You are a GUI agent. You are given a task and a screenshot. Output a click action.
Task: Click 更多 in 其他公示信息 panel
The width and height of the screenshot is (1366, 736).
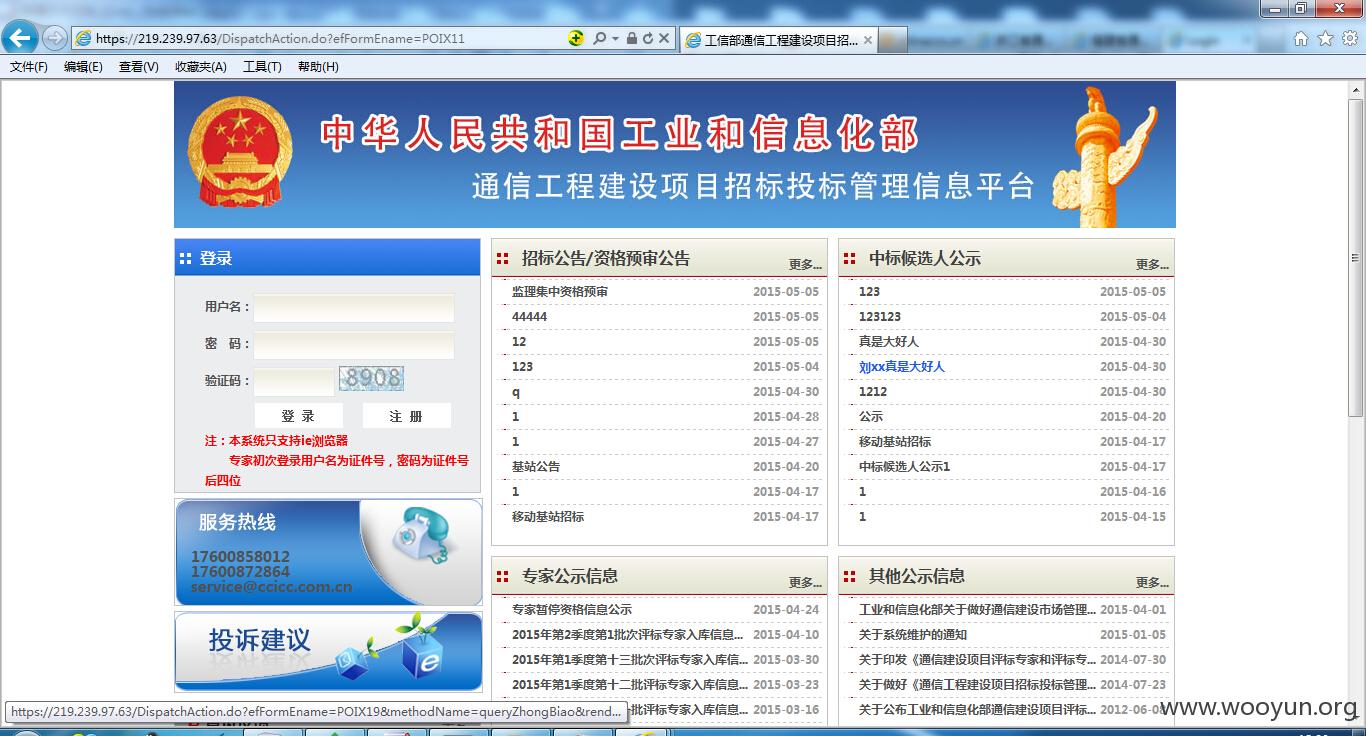(1152, 583)
